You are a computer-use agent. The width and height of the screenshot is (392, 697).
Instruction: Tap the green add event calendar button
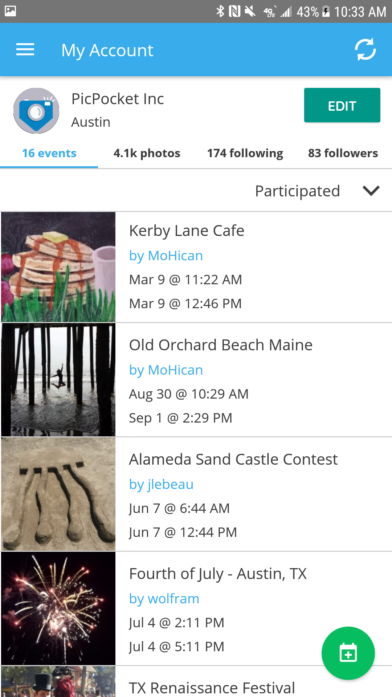pos(348,653)
